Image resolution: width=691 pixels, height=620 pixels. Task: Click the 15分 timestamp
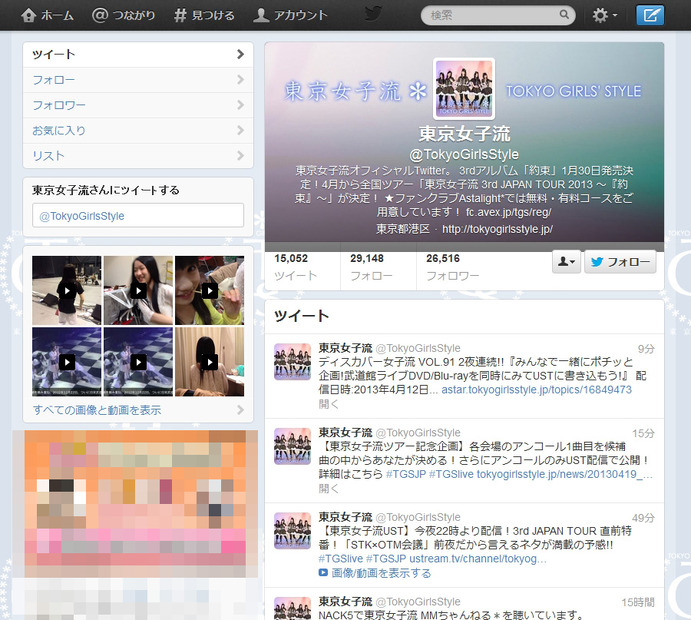pos(643,434)
